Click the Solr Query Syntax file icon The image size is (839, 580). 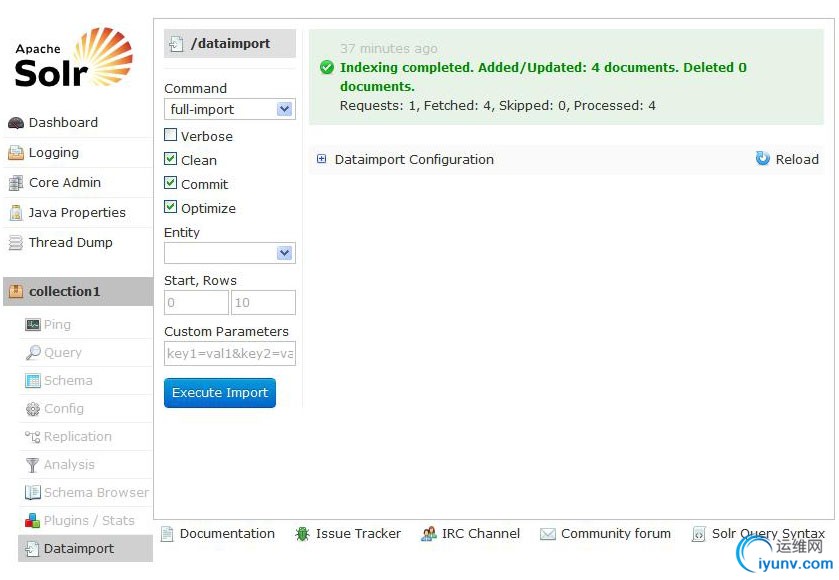pyautogui.click(x=698, y=534)
